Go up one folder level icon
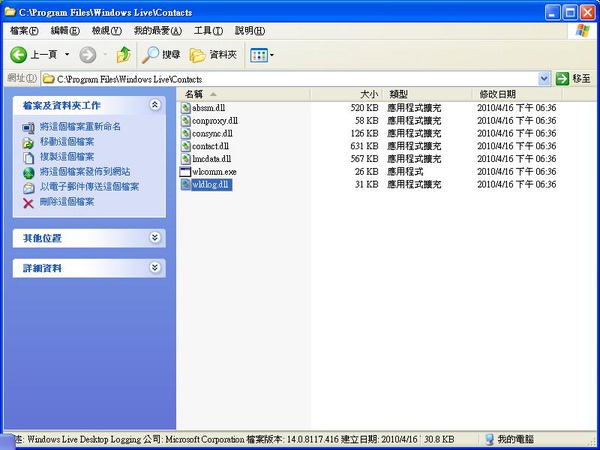This screenshot has height=450, width=600. (123, 55)
